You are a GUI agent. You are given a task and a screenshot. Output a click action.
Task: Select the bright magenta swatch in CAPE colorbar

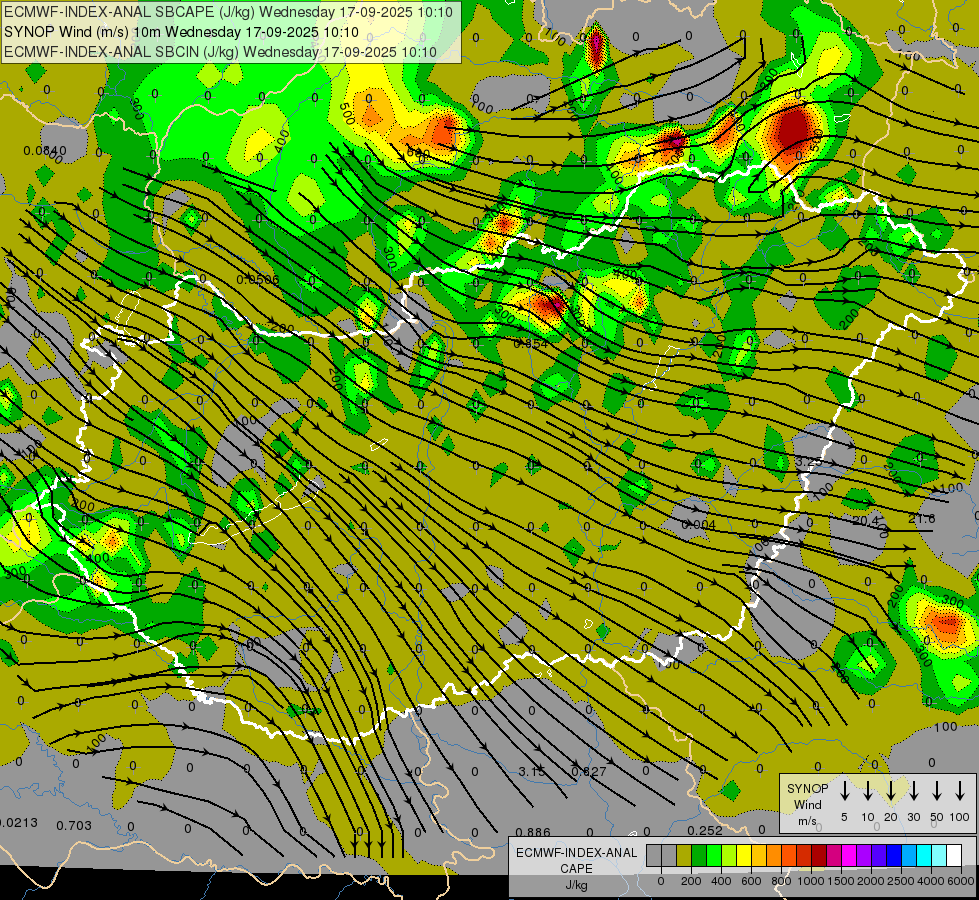[849, 855]
